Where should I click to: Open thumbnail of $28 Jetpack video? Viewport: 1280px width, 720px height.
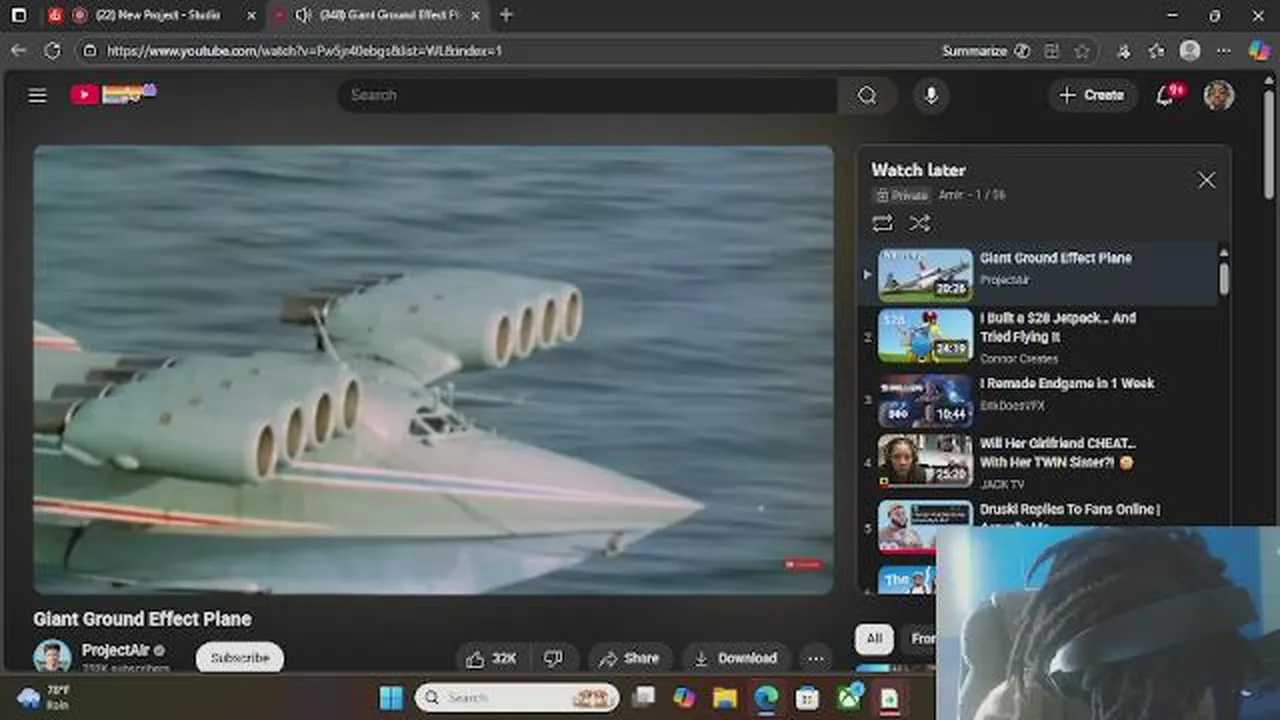pyautogui.click(x=925, y=335)
